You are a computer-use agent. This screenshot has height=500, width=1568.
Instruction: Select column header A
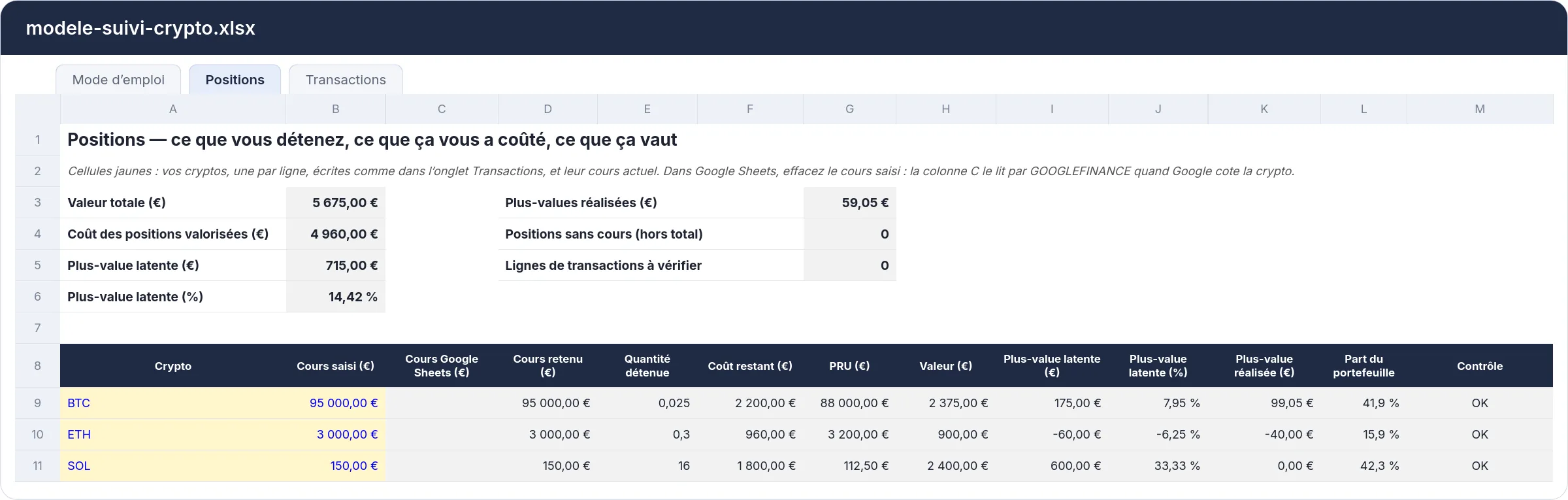173,109
